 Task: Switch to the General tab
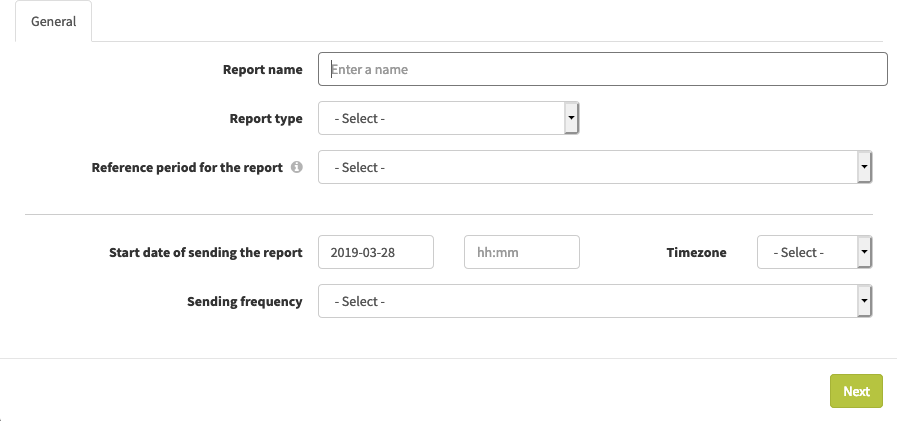(x=53, y=21)
